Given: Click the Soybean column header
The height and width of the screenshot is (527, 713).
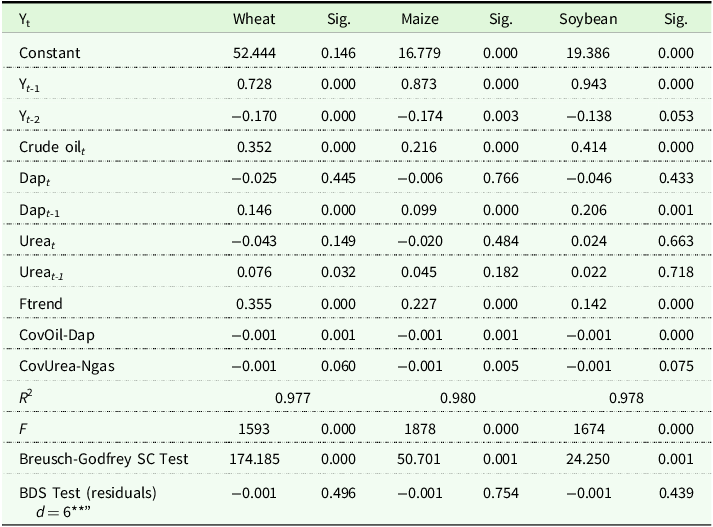Looking at the screenshot, I should click(586, 19).
